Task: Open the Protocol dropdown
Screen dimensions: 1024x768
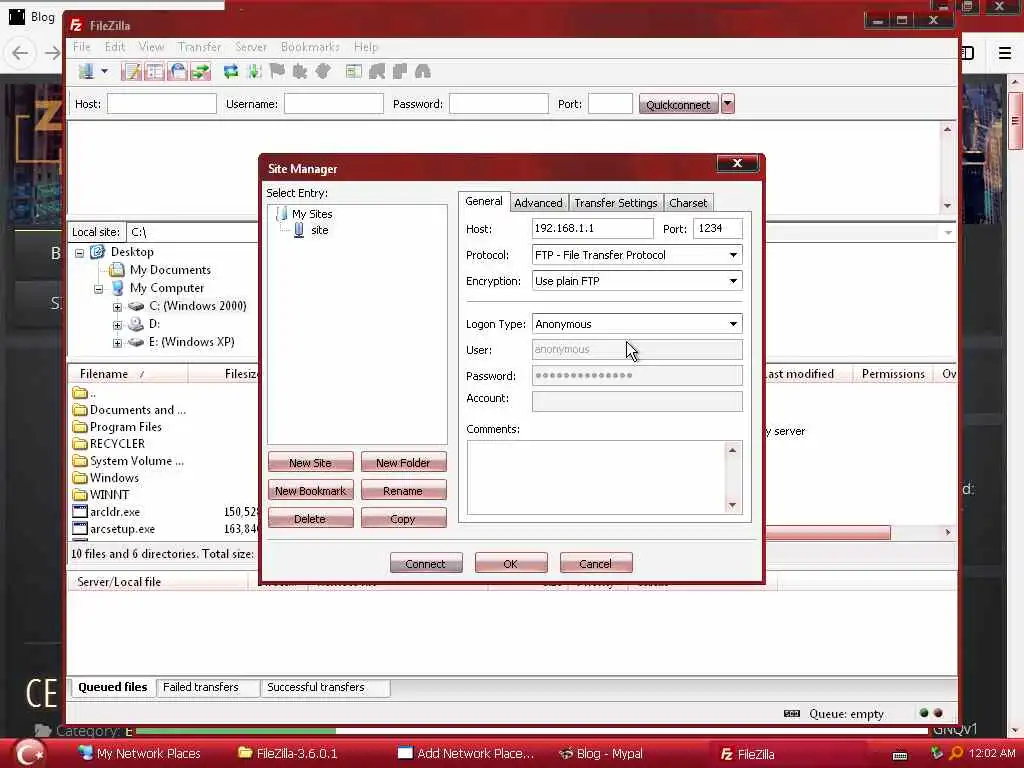Action: click(733, 255)
